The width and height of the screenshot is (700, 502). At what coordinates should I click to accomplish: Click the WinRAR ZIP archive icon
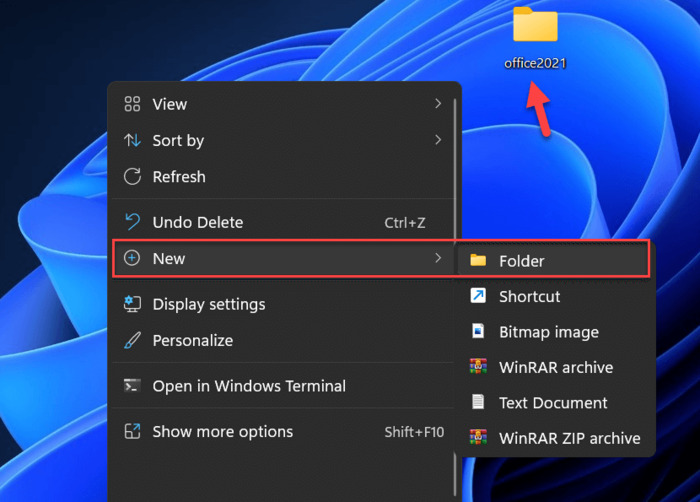click(x=478, y=438)
